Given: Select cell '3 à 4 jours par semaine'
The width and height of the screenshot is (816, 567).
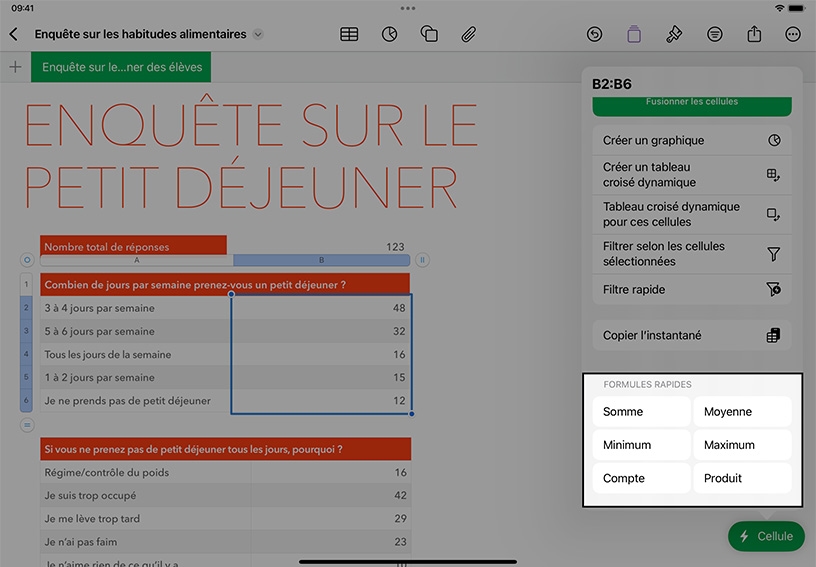Looking at the screenshot, I should (x=135, y=308).
